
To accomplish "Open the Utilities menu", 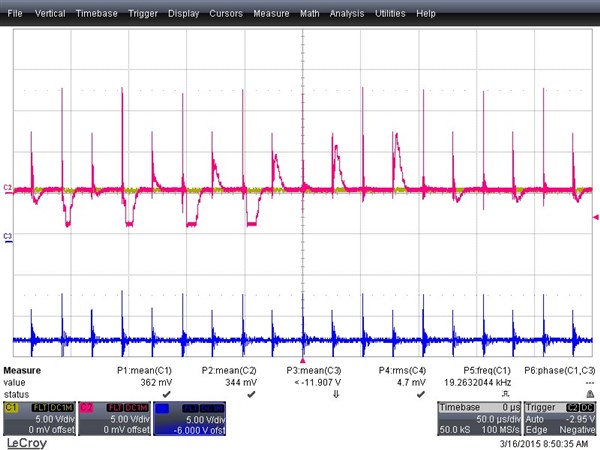I will pos(390,13).
